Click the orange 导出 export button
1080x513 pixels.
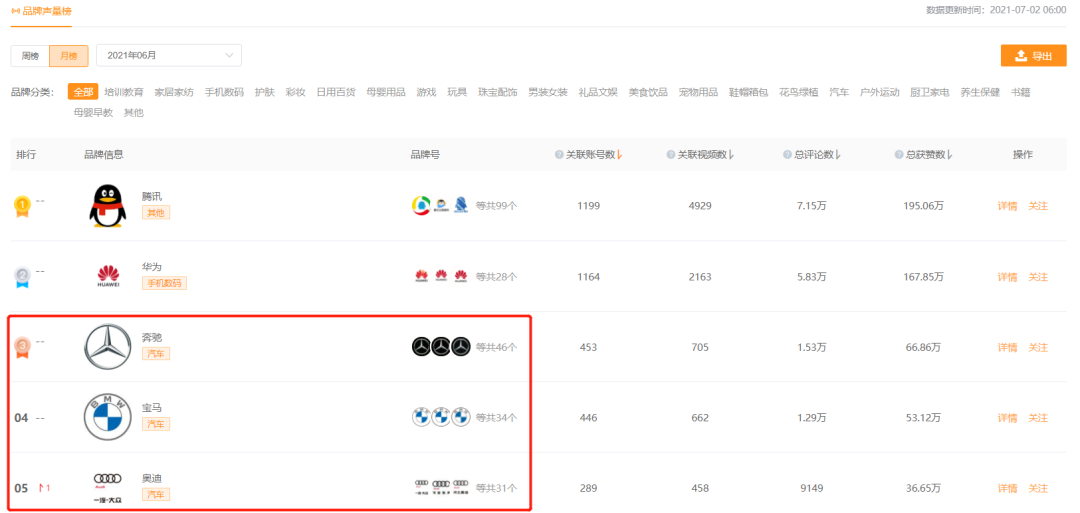tap(1034, 56)
